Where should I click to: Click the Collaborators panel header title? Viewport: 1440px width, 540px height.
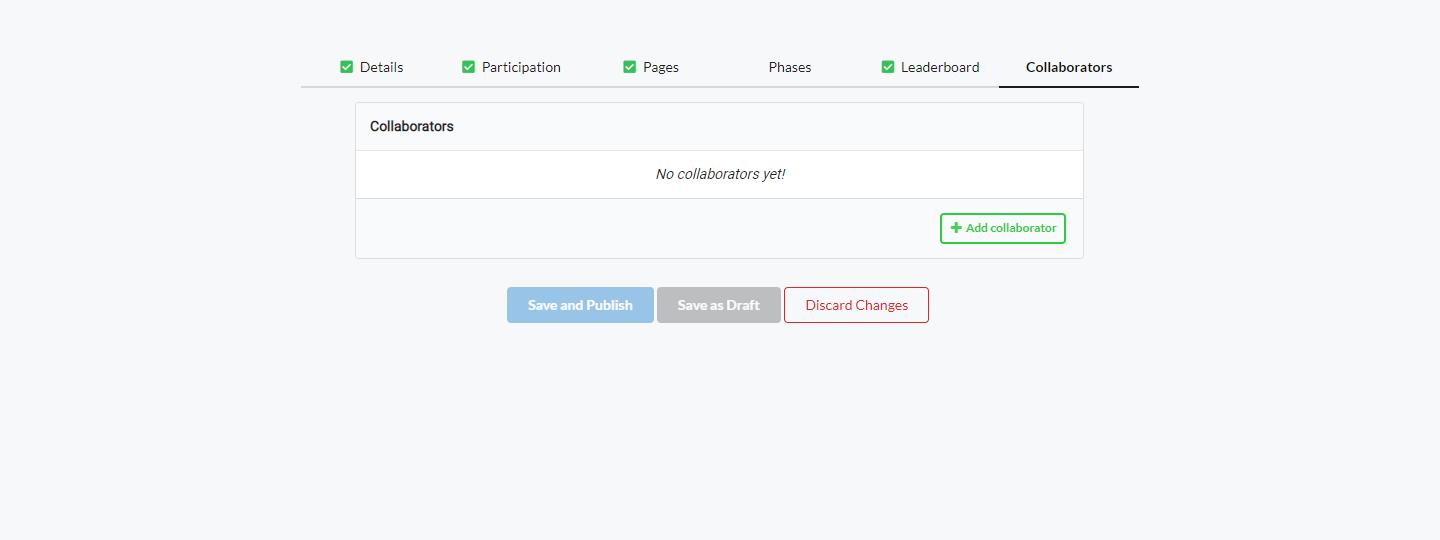[412, 127]
